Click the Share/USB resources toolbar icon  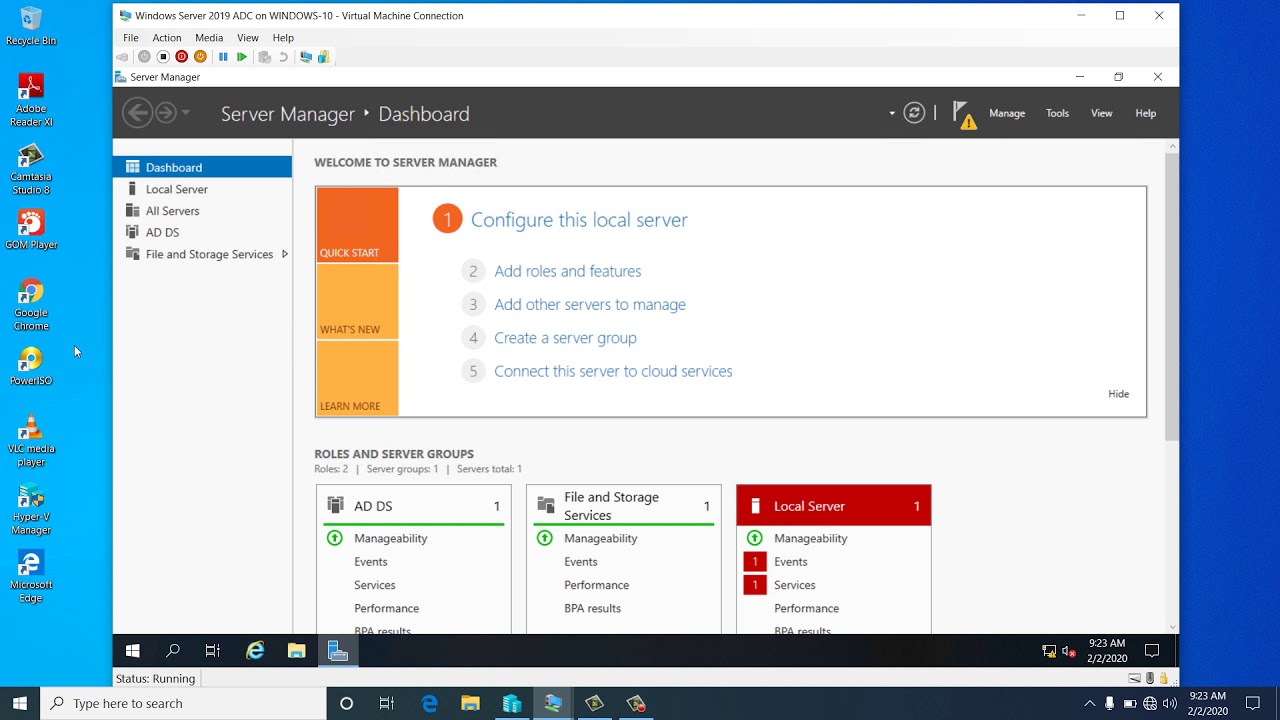click(324, 57)
